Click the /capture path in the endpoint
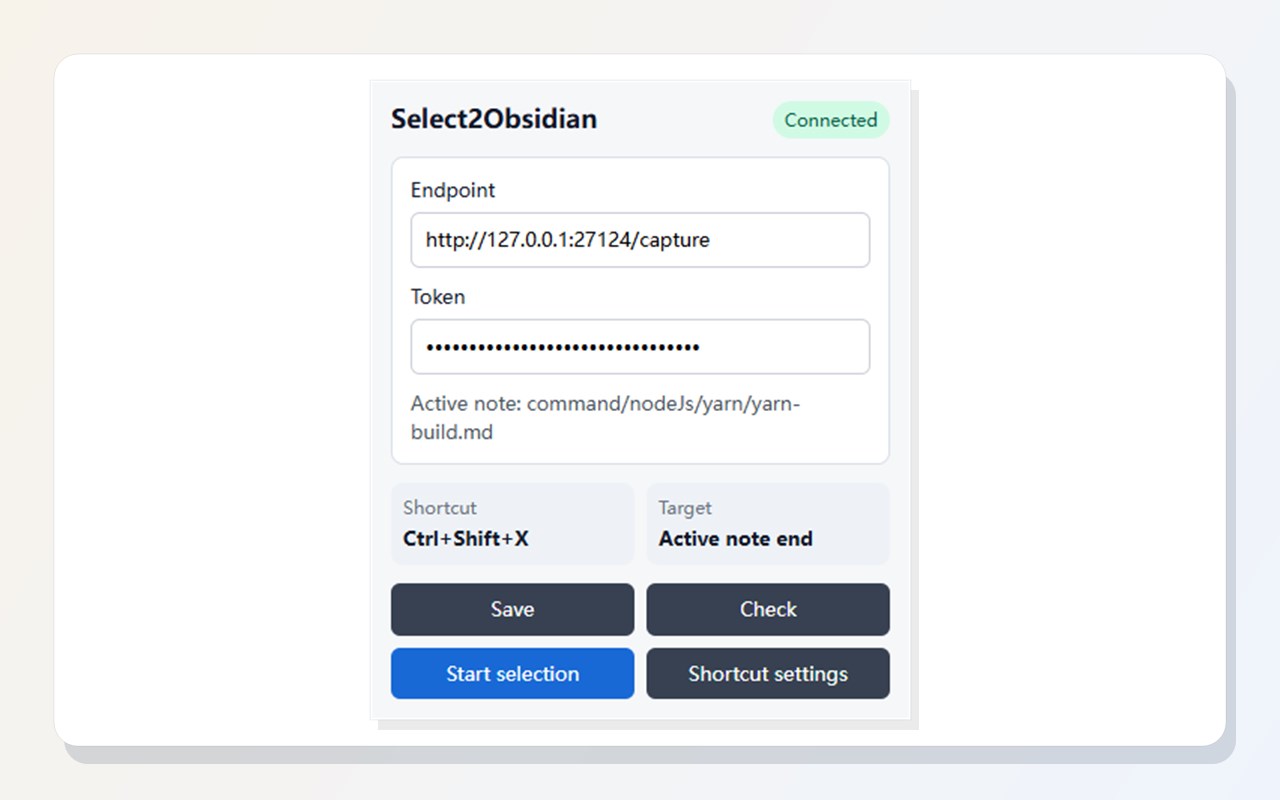Screen dimensions: 1280x800 [x=671, y=240]
